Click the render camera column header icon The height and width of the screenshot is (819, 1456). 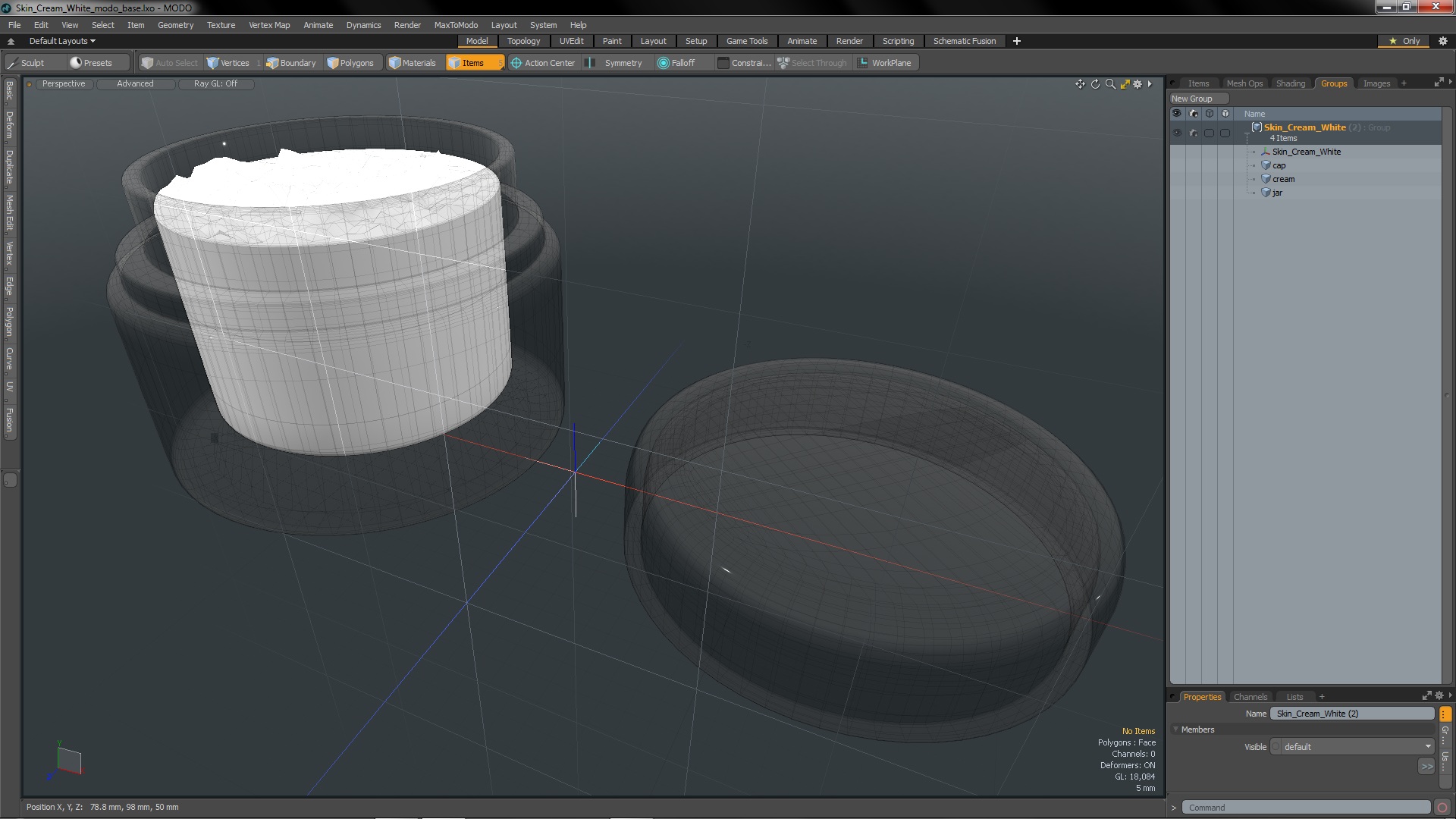(x=1193, y=114)
